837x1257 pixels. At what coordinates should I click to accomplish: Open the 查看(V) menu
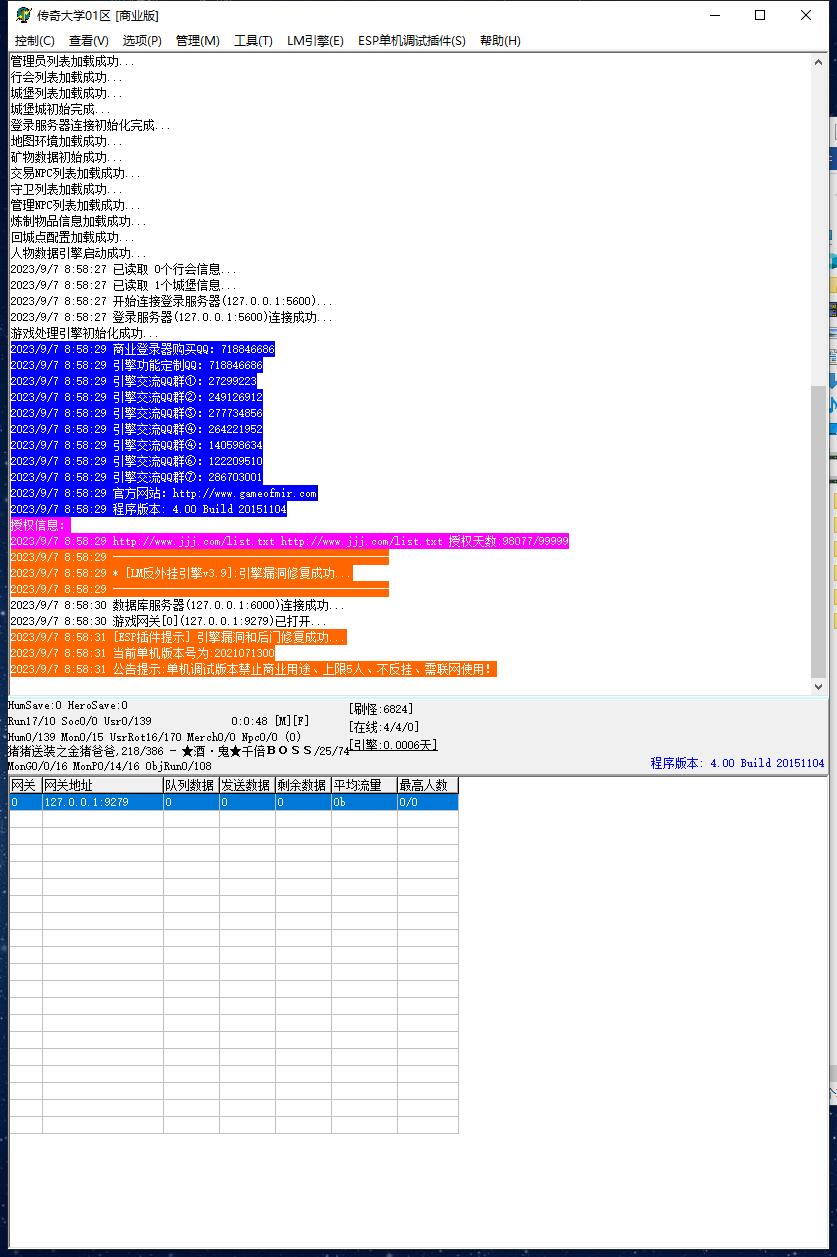click(x=89, y=41)
